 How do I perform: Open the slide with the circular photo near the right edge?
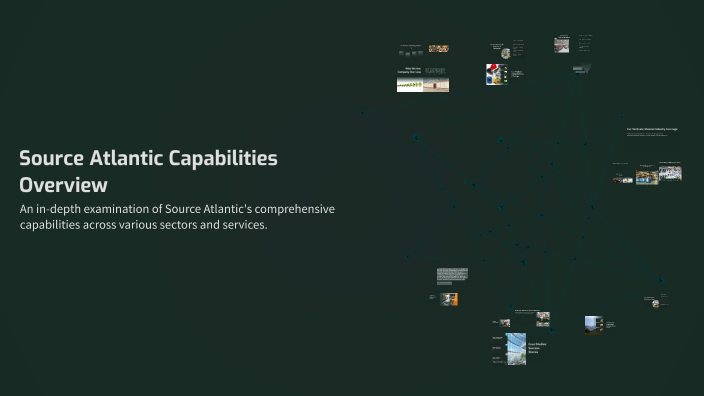tap(656, 304)
